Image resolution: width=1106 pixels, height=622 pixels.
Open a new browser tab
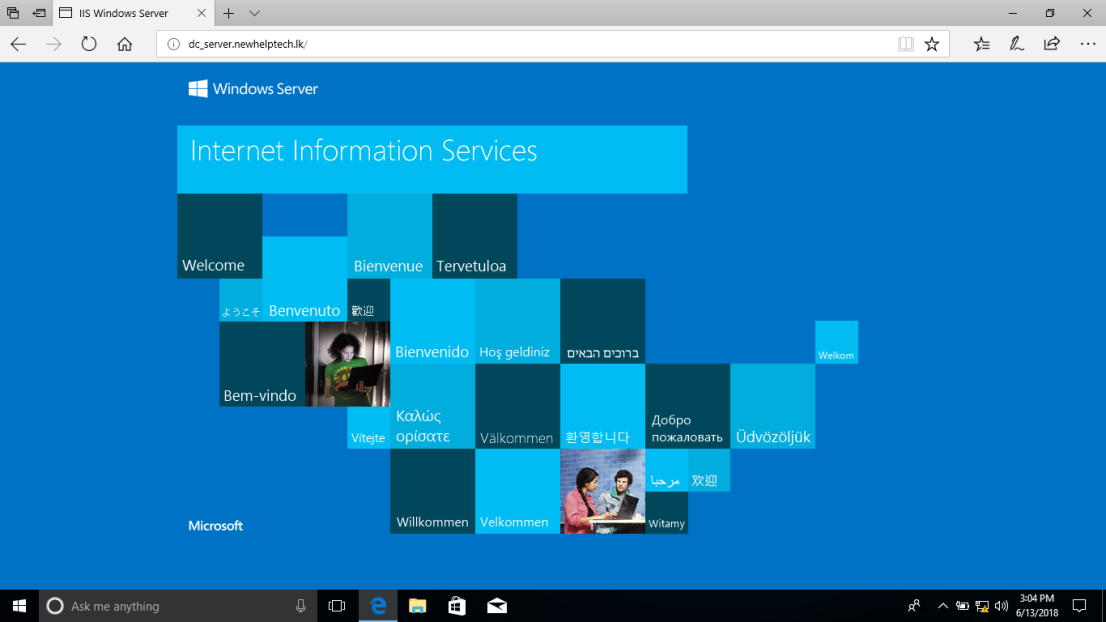[x=229, y=13]
